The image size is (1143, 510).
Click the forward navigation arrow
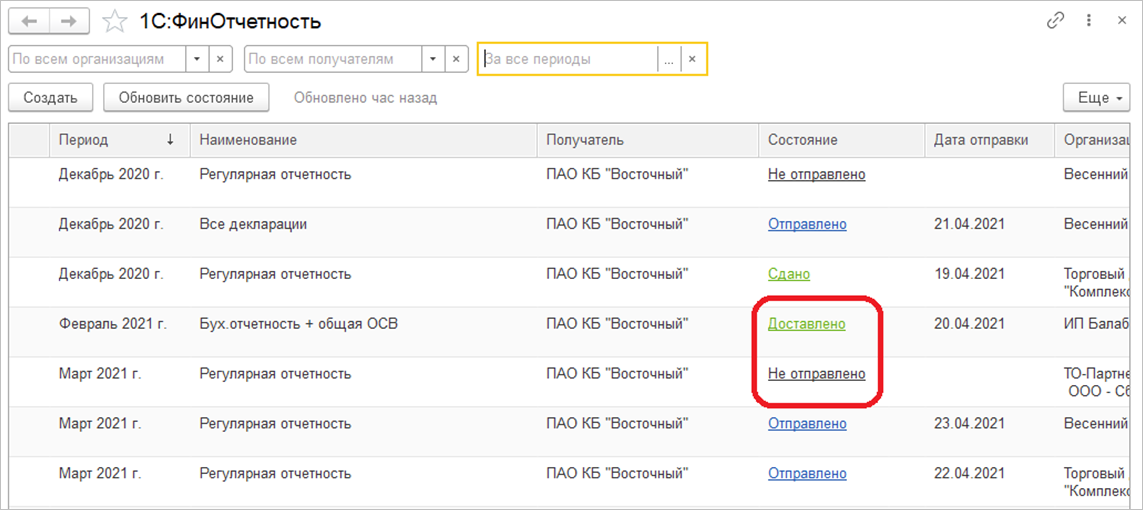click(x=69, y=21)
